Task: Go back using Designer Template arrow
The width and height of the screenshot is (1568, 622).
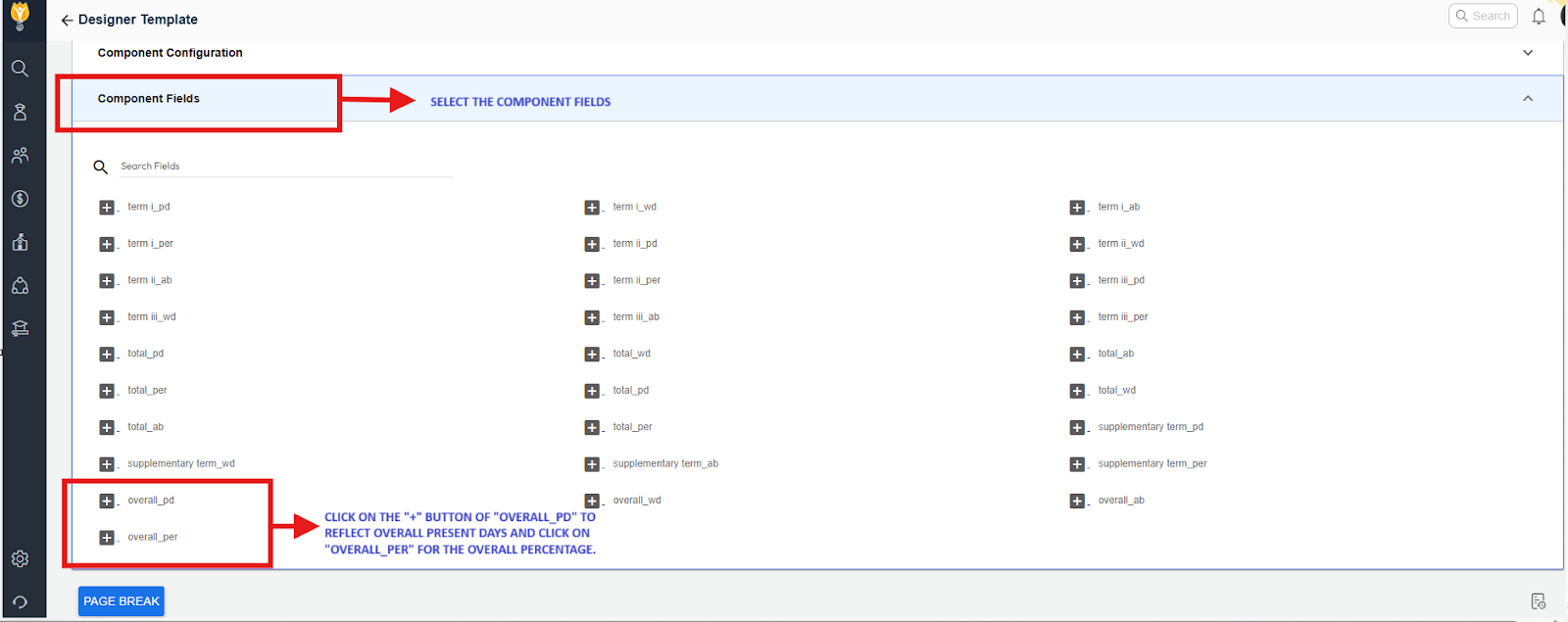Action: (67, 20)
